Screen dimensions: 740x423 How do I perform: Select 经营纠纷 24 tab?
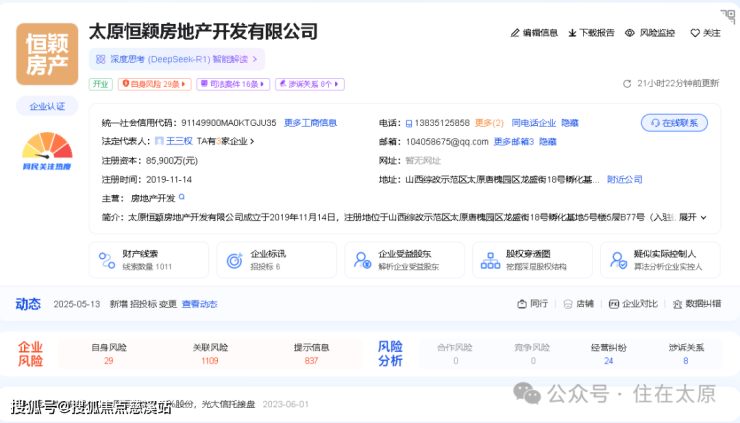coord(609,354)
